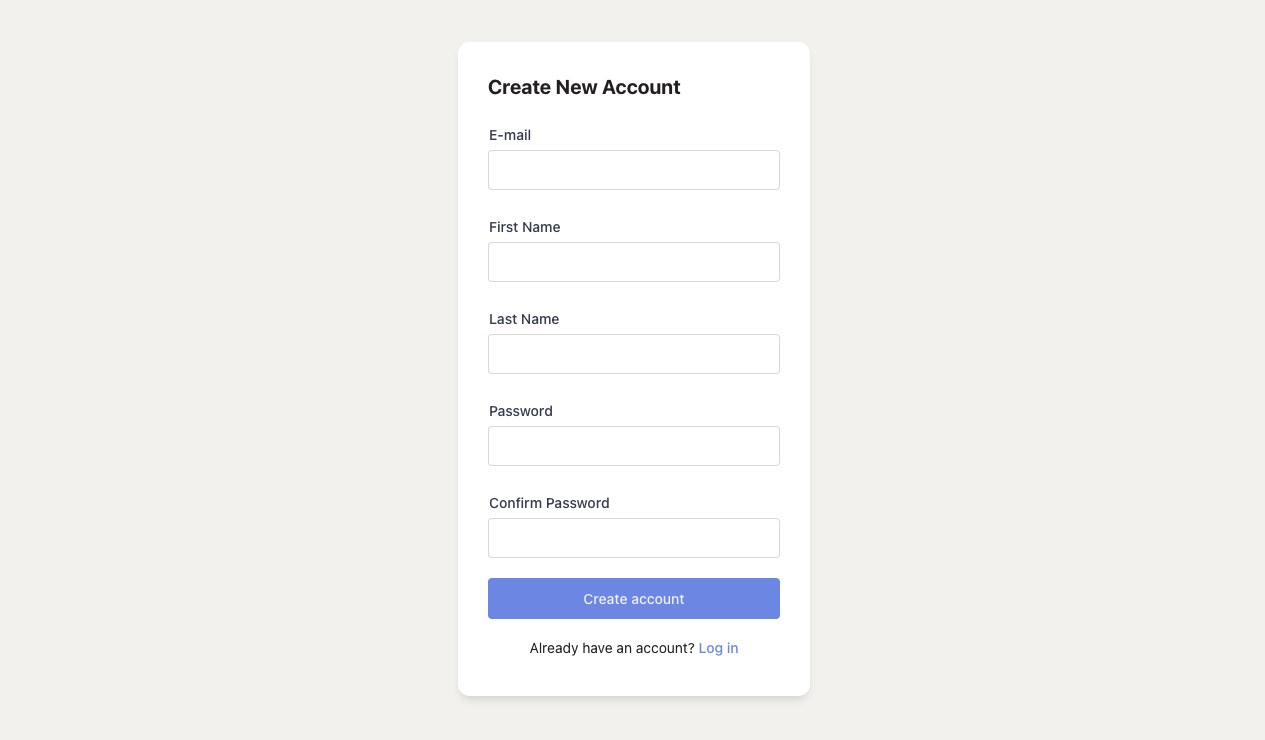Select the Confirm Password field label

[x=549, y=503]
